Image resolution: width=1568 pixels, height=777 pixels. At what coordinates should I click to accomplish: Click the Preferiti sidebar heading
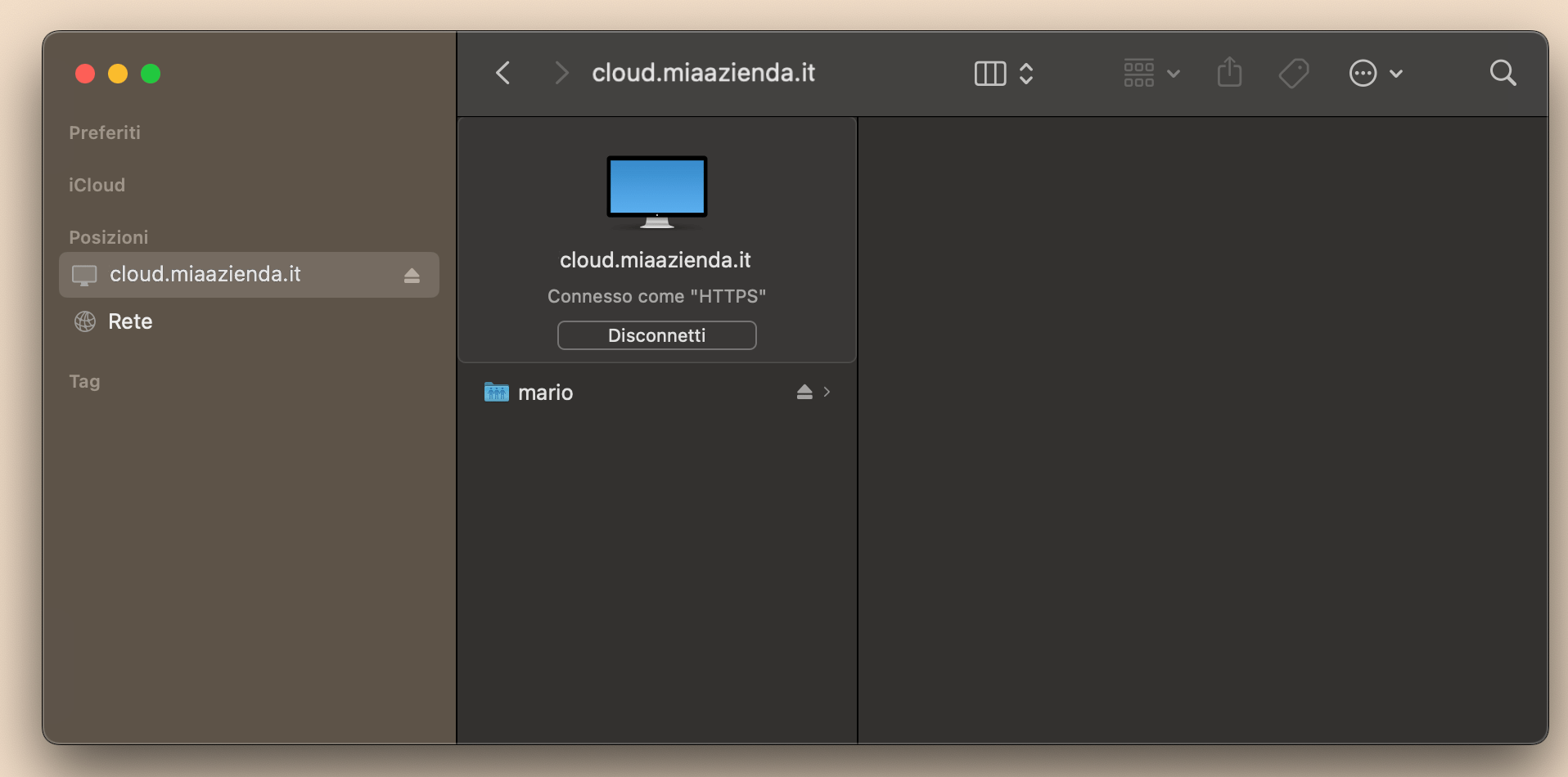pyautogui.click(x=105, y=132)
